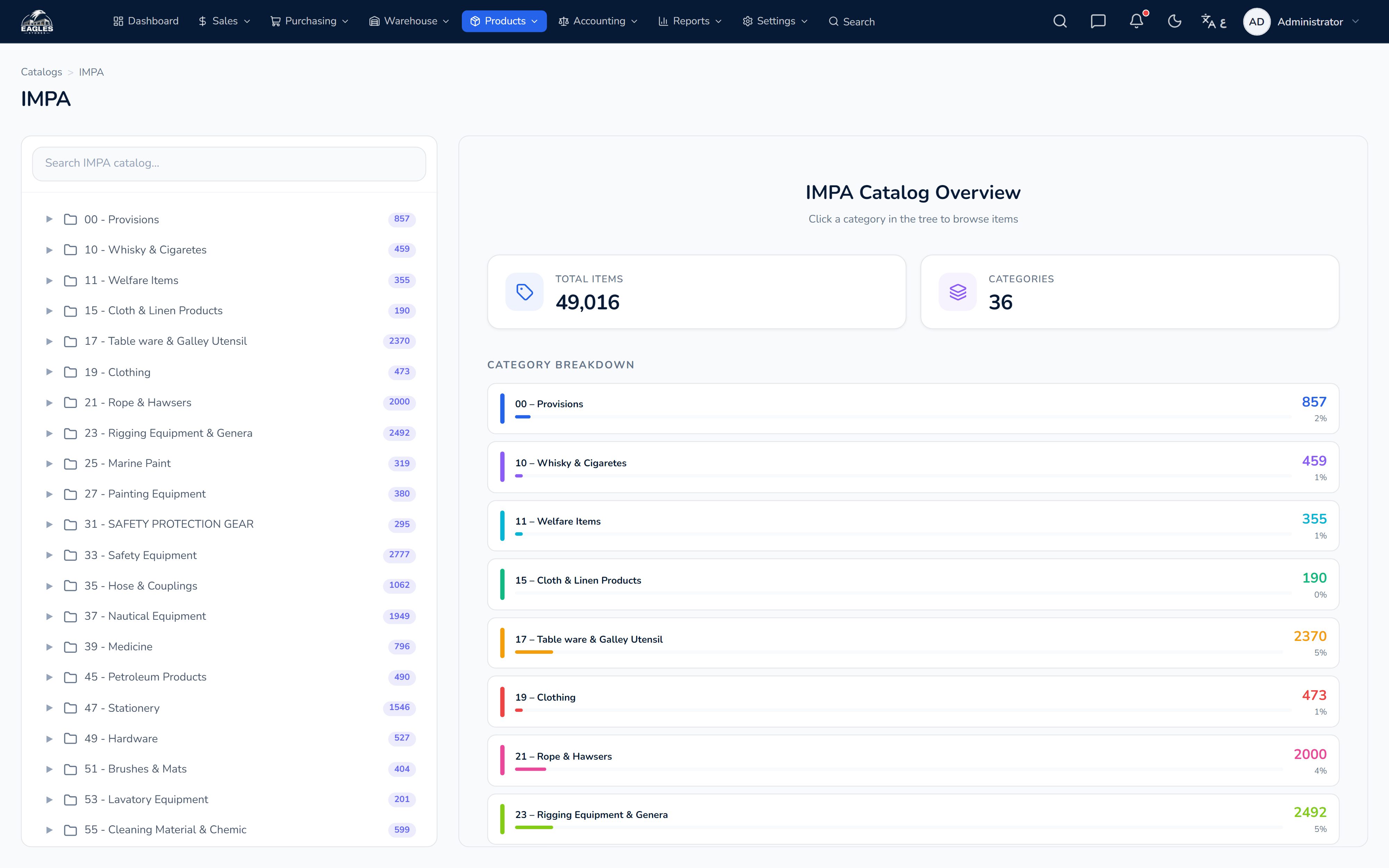Click the Catalogs breadcrumb link
The image size is (1389, 868).
point(41,72)
